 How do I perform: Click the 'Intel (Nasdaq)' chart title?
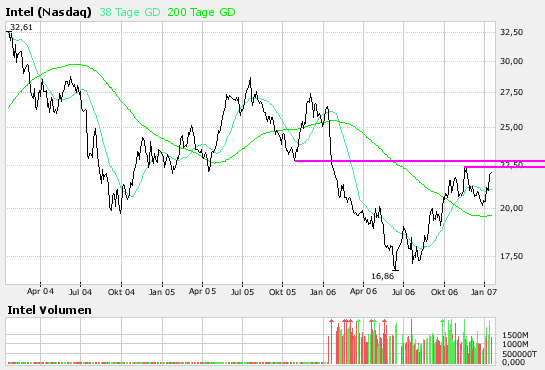(48, 13)
